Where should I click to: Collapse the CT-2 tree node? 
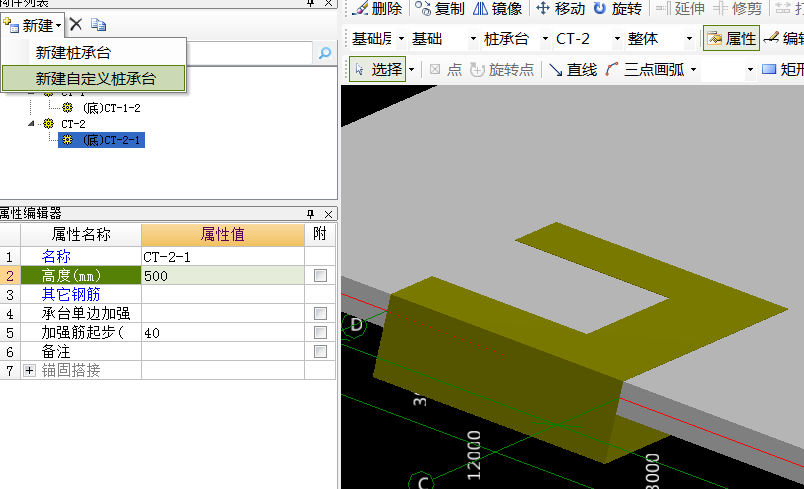[x=31, y=124]
